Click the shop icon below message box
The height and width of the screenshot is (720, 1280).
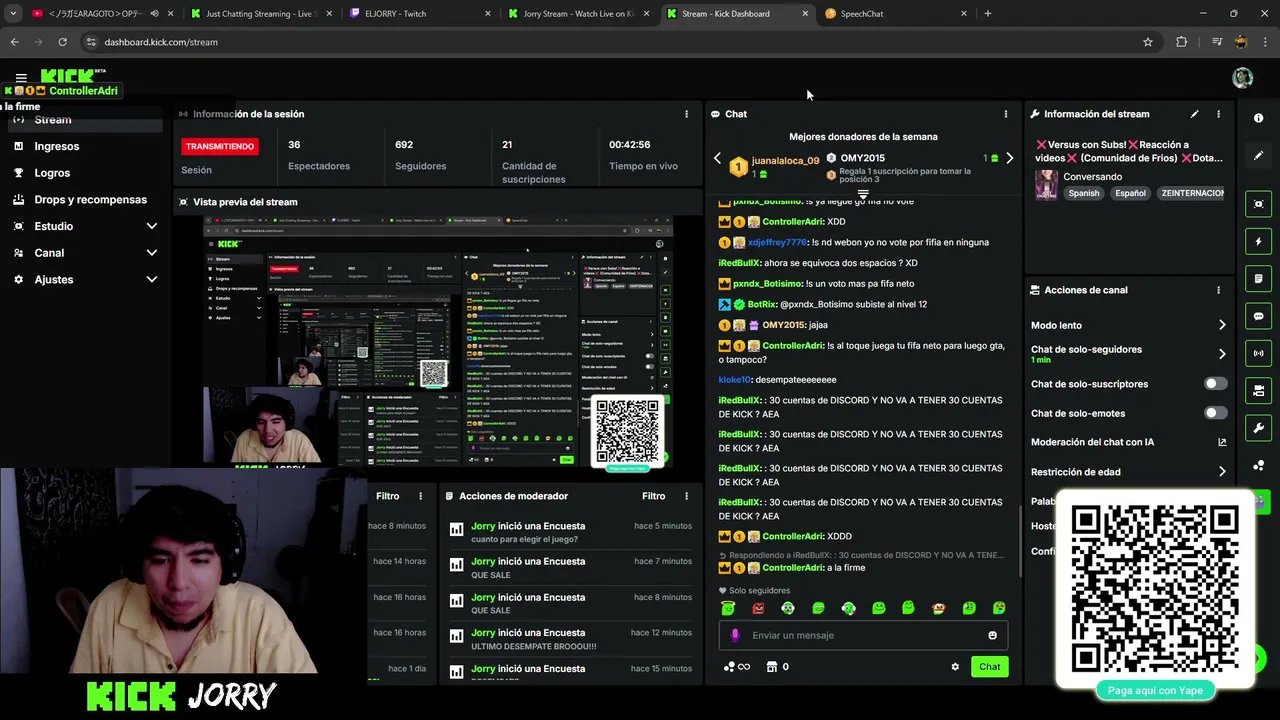click(772, 667)
